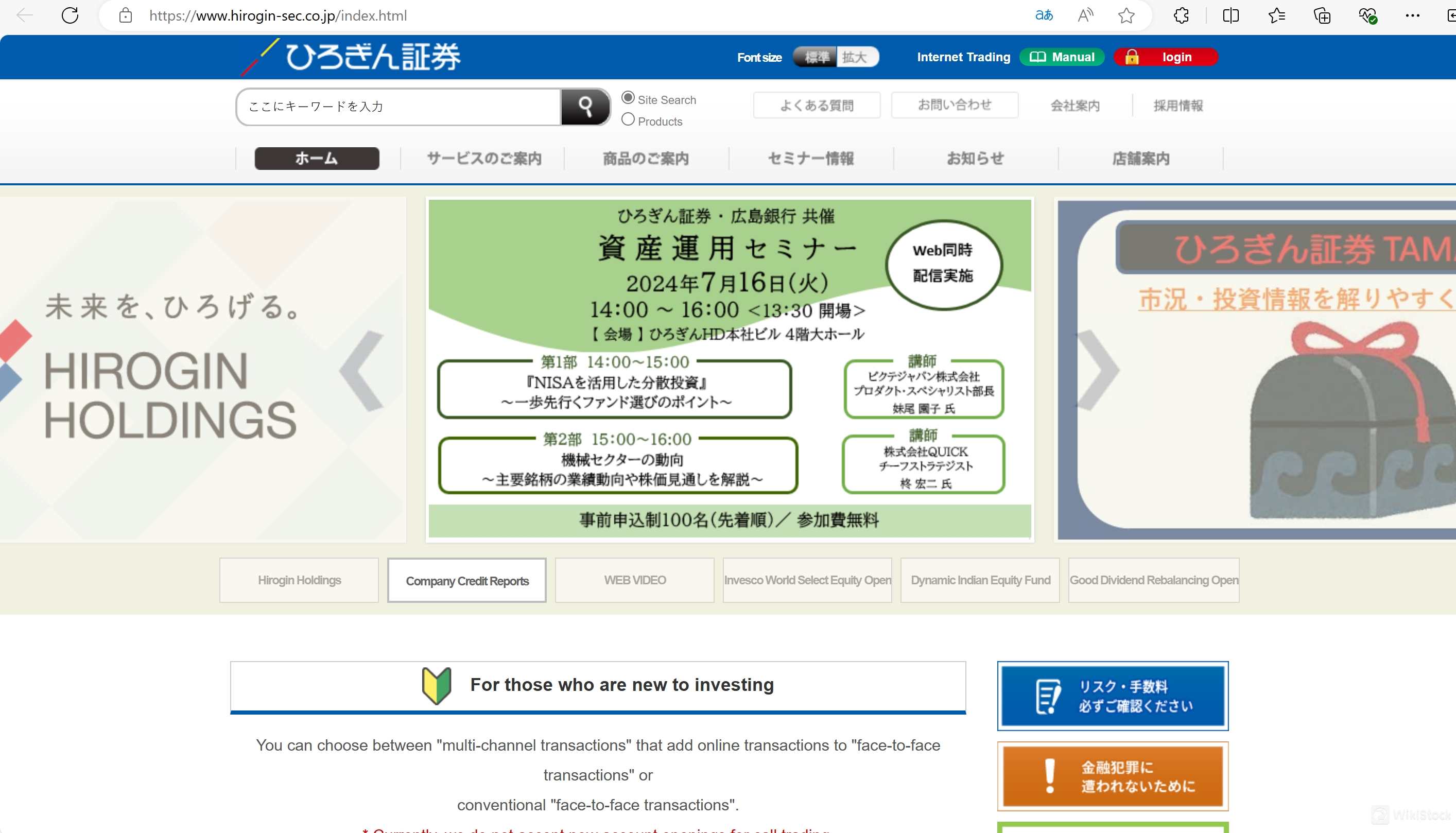Click the Manual button

(1062, 57)
